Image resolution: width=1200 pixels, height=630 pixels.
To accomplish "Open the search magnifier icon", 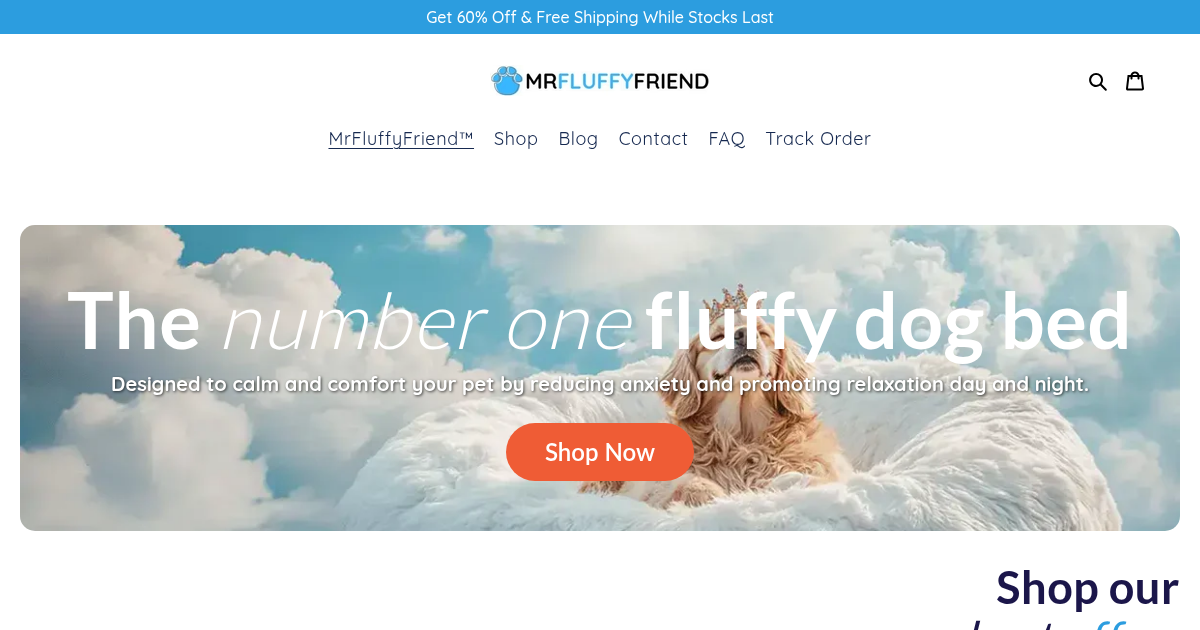I will pyautogui.click(x=1097, y=82).
